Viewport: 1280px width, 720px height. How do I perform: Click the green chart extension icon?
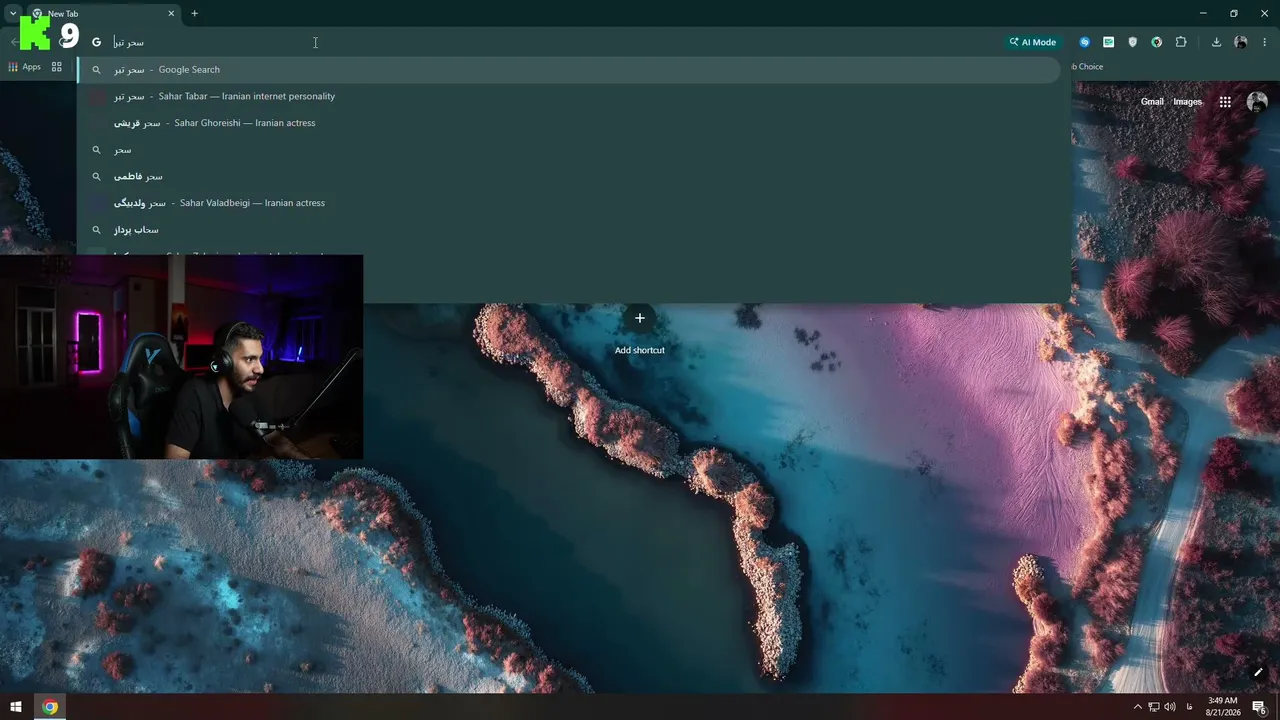[x=1108, y=42]
